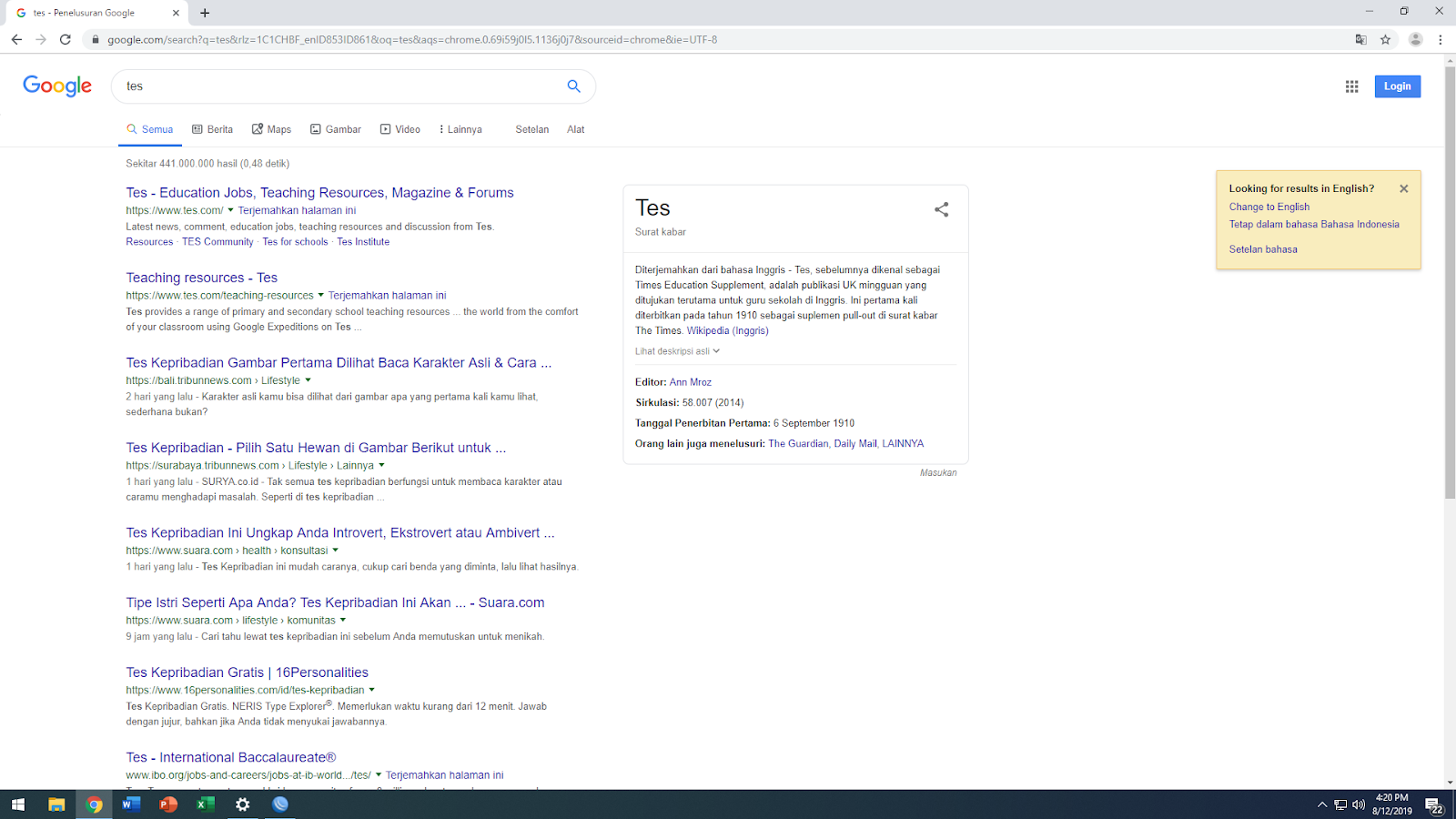1456x819 pixels.
Task: Open the taskbar clock and date
Action: point(1392,804)
